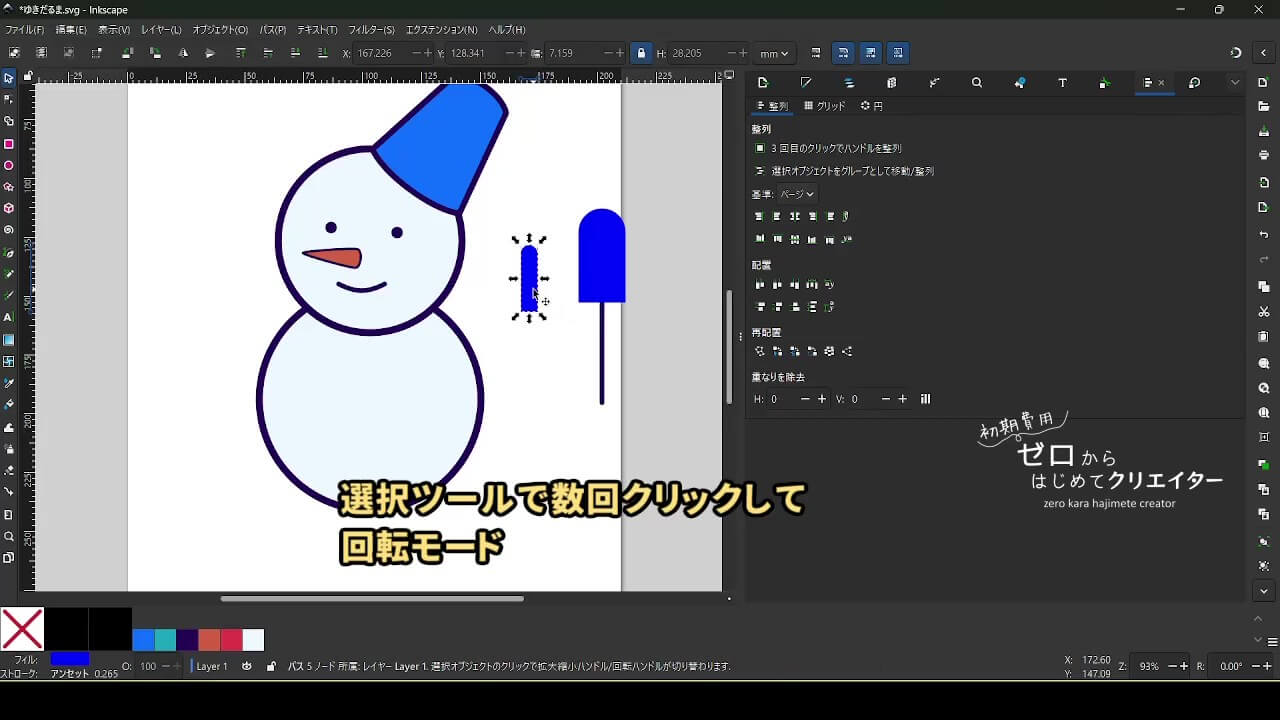Screen dimensions: 1280x720
Task: Select the Ellipse/Circle tool
Action: (x=9, y=166)
